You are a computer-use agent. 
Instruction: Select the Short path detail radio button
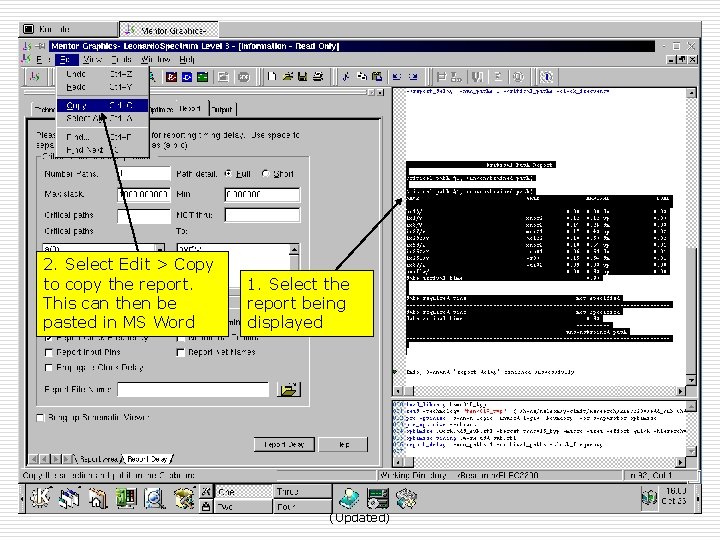tap(265, 174)
